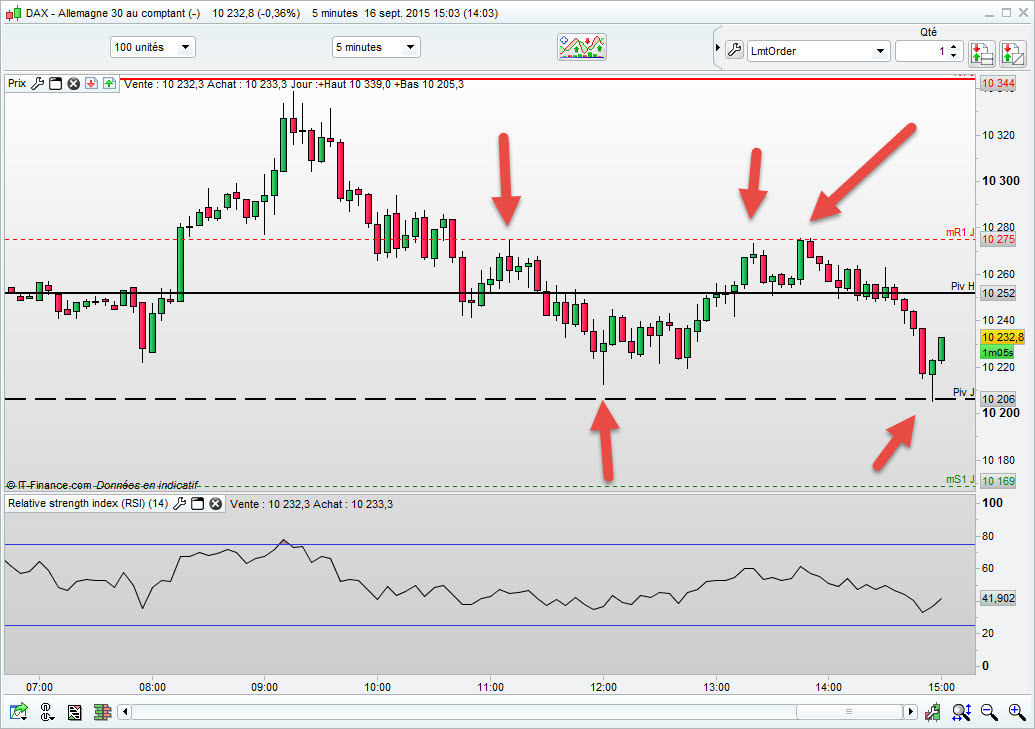Click the IT-Finance.com data notice text
1035x729 pixels.
102,485
